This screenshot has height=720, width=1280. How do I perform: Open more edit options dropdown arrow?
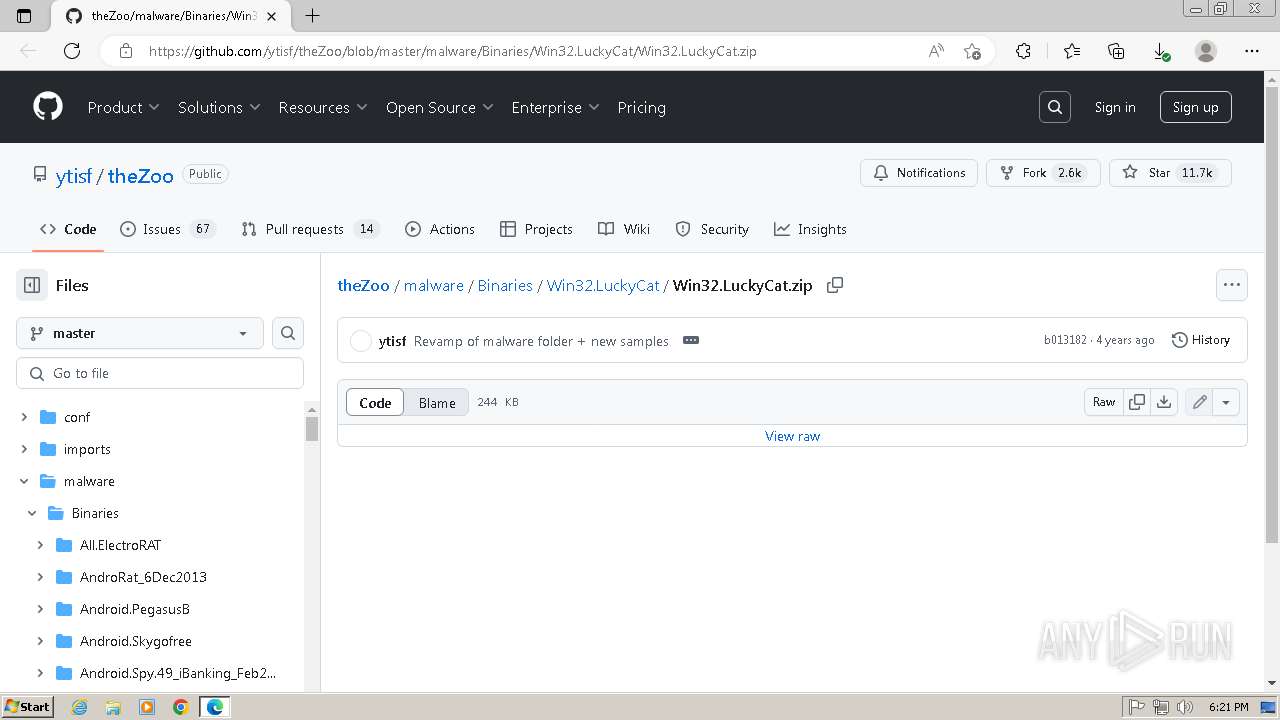[x=1226, y=402]
